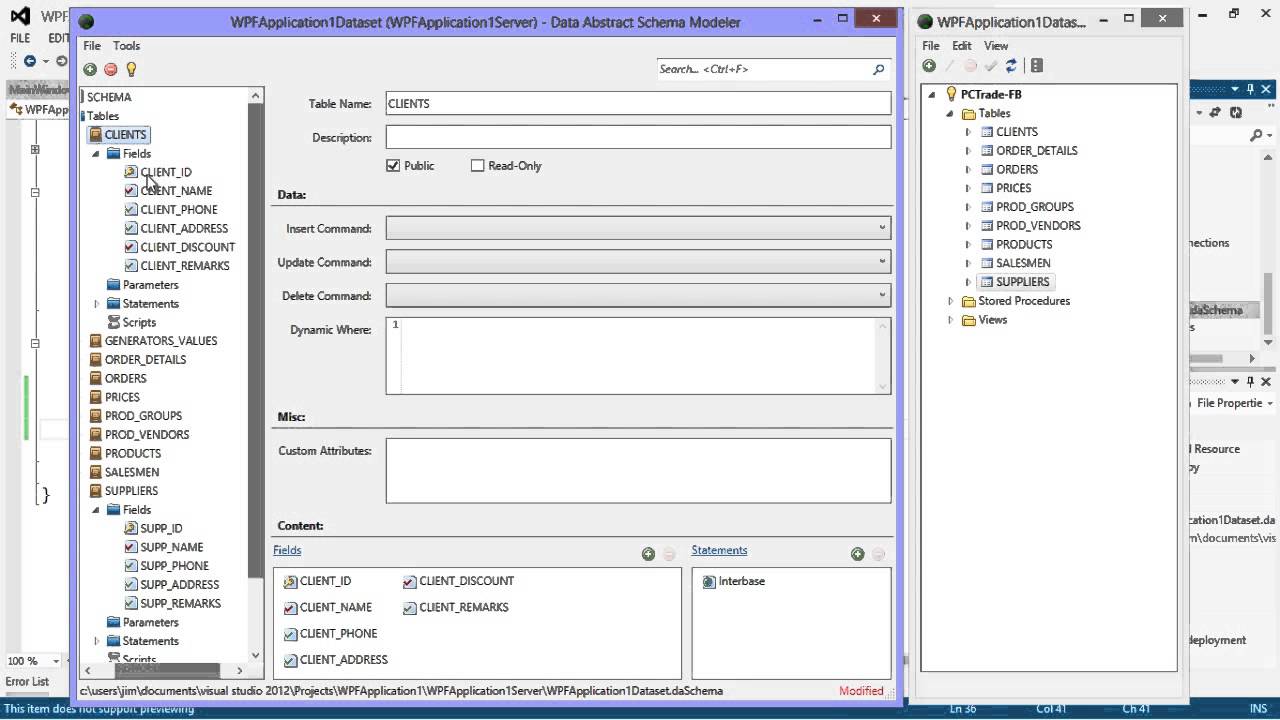This screenshot has height=720, width=1280.
Task: Click the ORDER_DETAILS table icon in PCTrade-FB tree
Action: tap(987, 151)
